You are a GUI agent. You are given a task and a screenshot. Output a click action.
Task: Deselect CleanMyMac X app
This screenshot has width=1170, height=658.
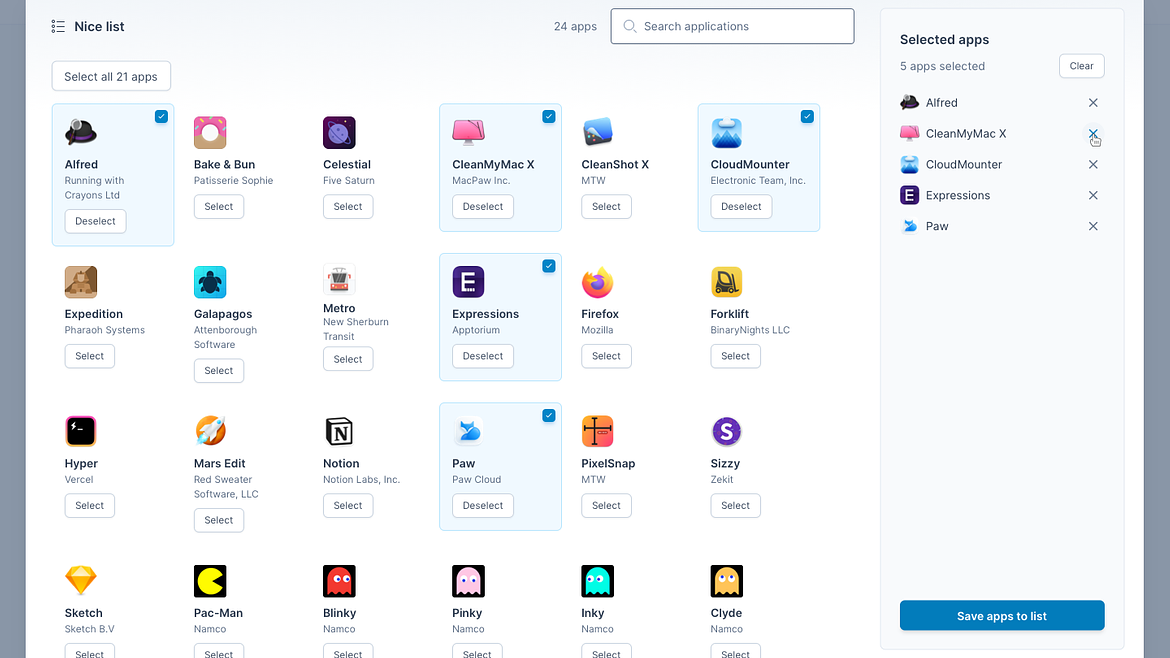point(483,207)
